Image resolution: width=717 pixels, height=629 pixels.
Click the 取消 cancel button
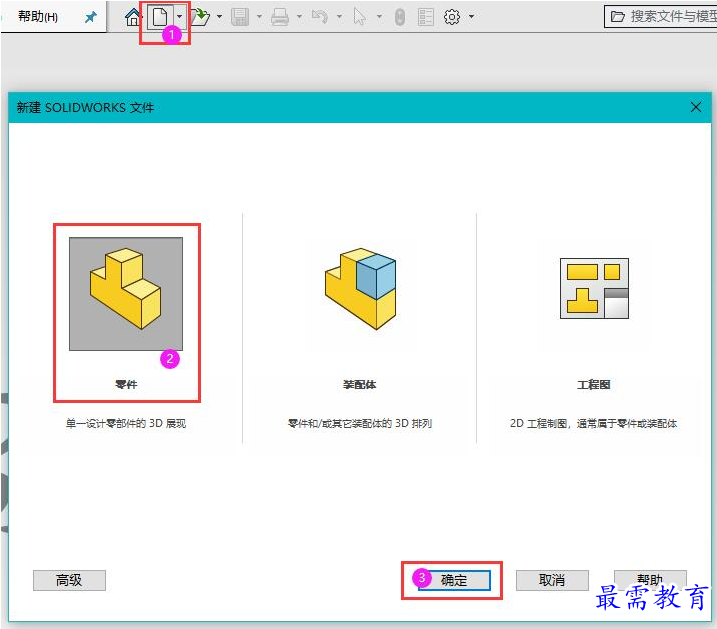pos(552,581)
